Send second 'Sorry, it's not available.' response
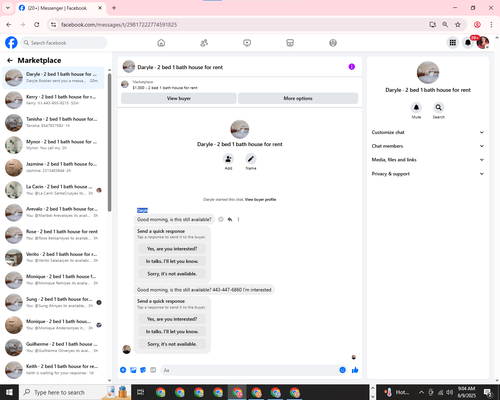Image resolution: width=500 pixels, height=400 pixels. tap(172, 344)
